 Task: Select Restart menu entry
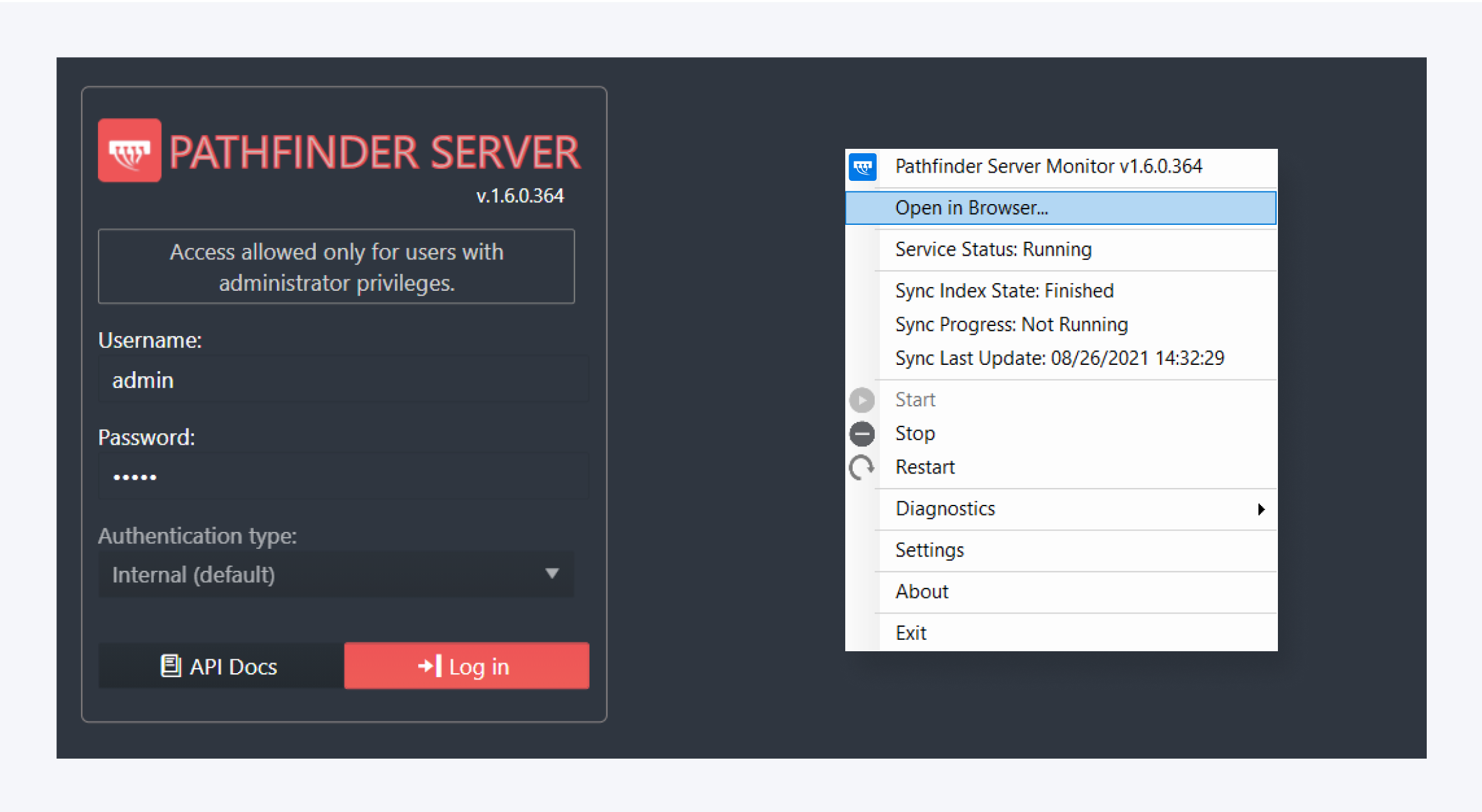coord(924,468)
